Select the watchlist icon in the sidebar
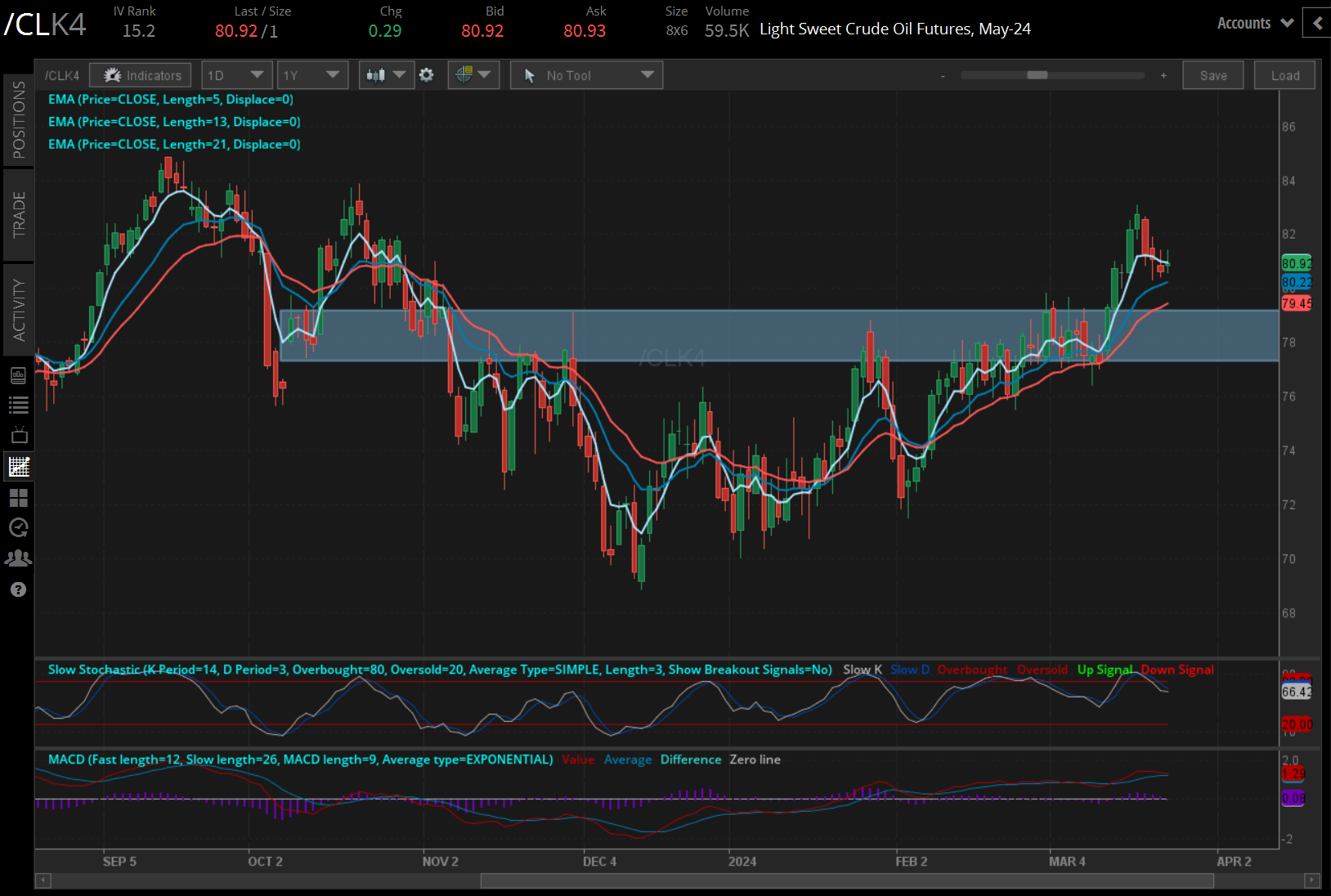Image resolution: width=1331 pixels, height=896 pixels. tap(19, 405)
